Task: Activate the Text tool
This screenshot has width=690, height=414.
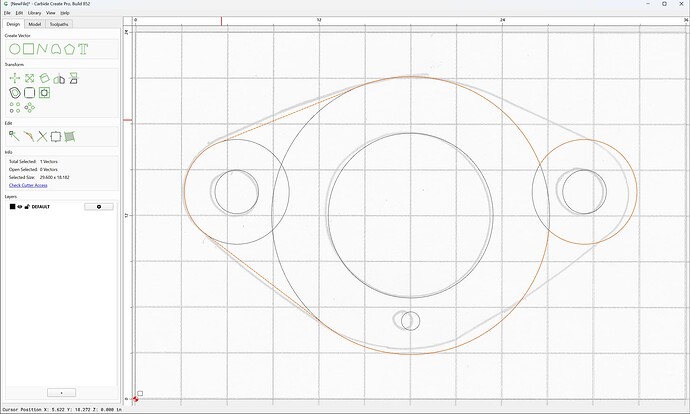Action: [x=83, y=49]
